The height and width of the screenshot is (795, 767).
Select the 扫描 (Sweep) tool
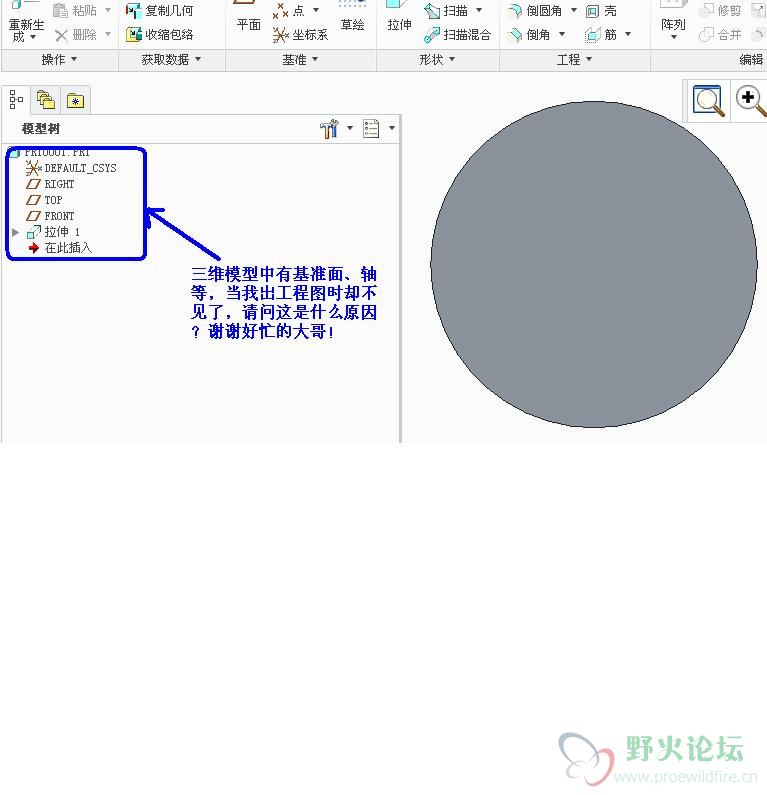[446, 10]
